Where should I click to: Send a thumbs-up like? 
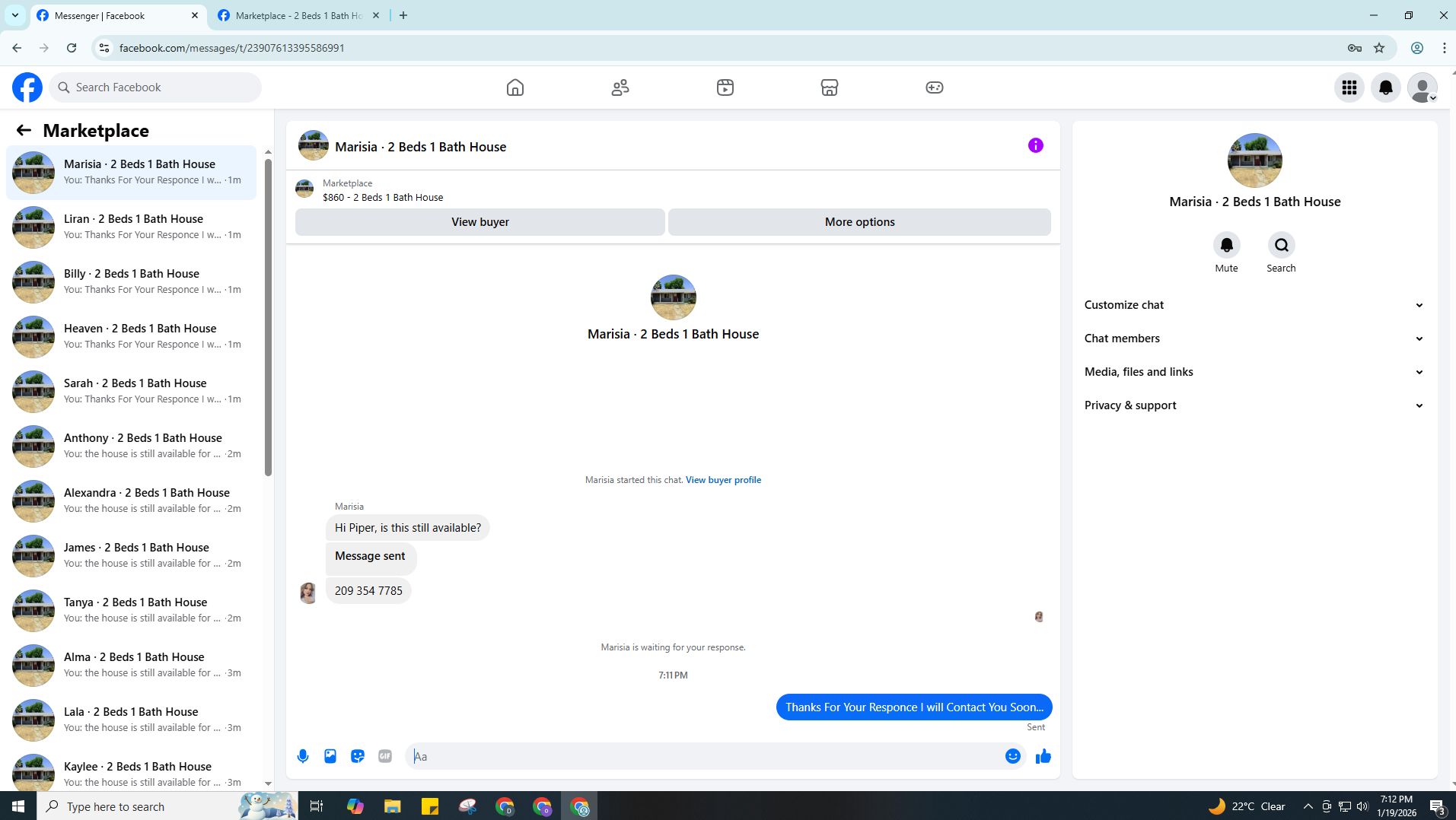[1043, 756]
